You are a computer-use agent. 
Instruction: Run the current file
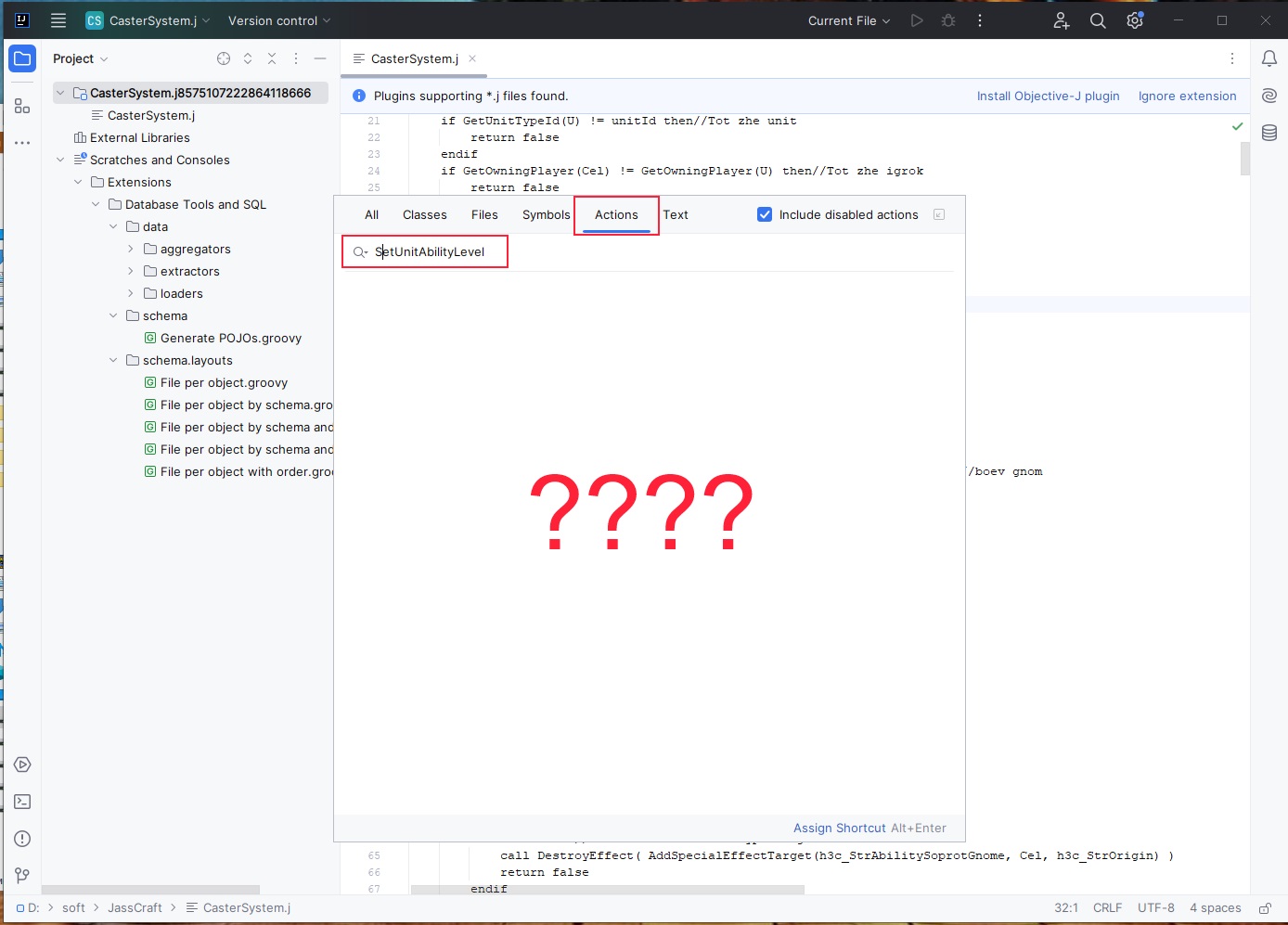[917, 20]
